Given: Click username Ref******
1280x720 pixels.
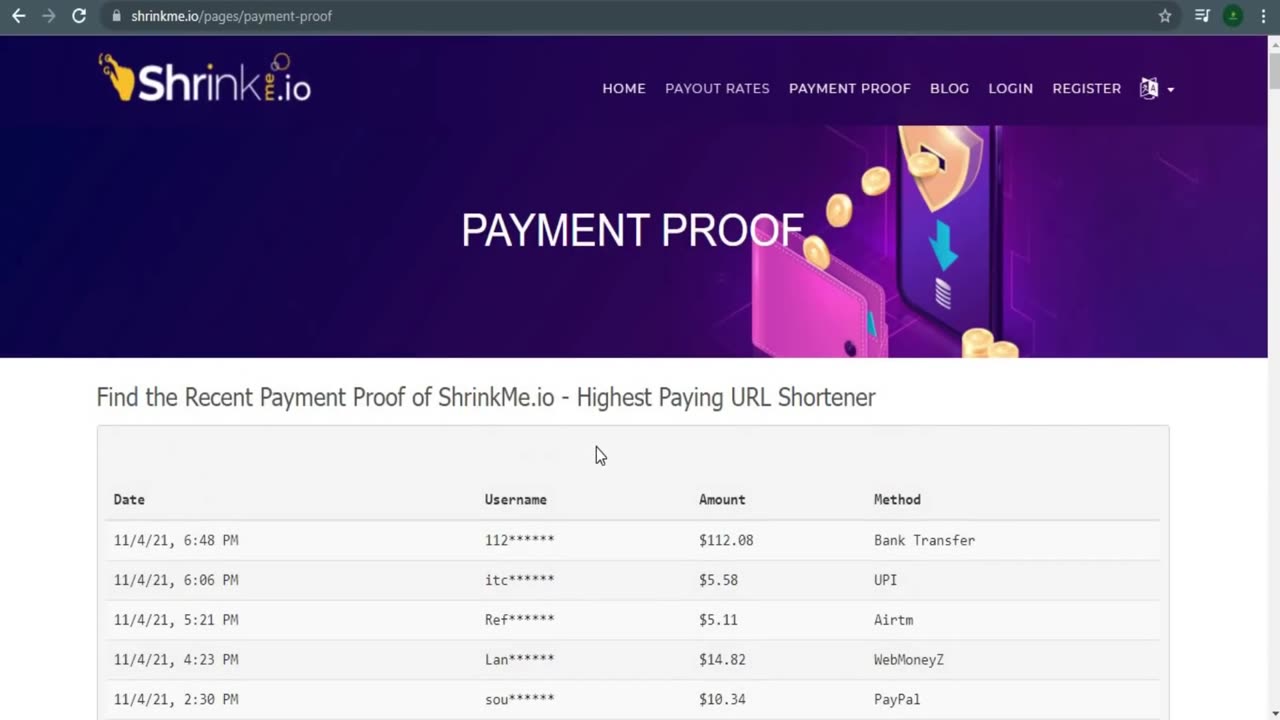Looking at the screenshot, I should [519, 620].
